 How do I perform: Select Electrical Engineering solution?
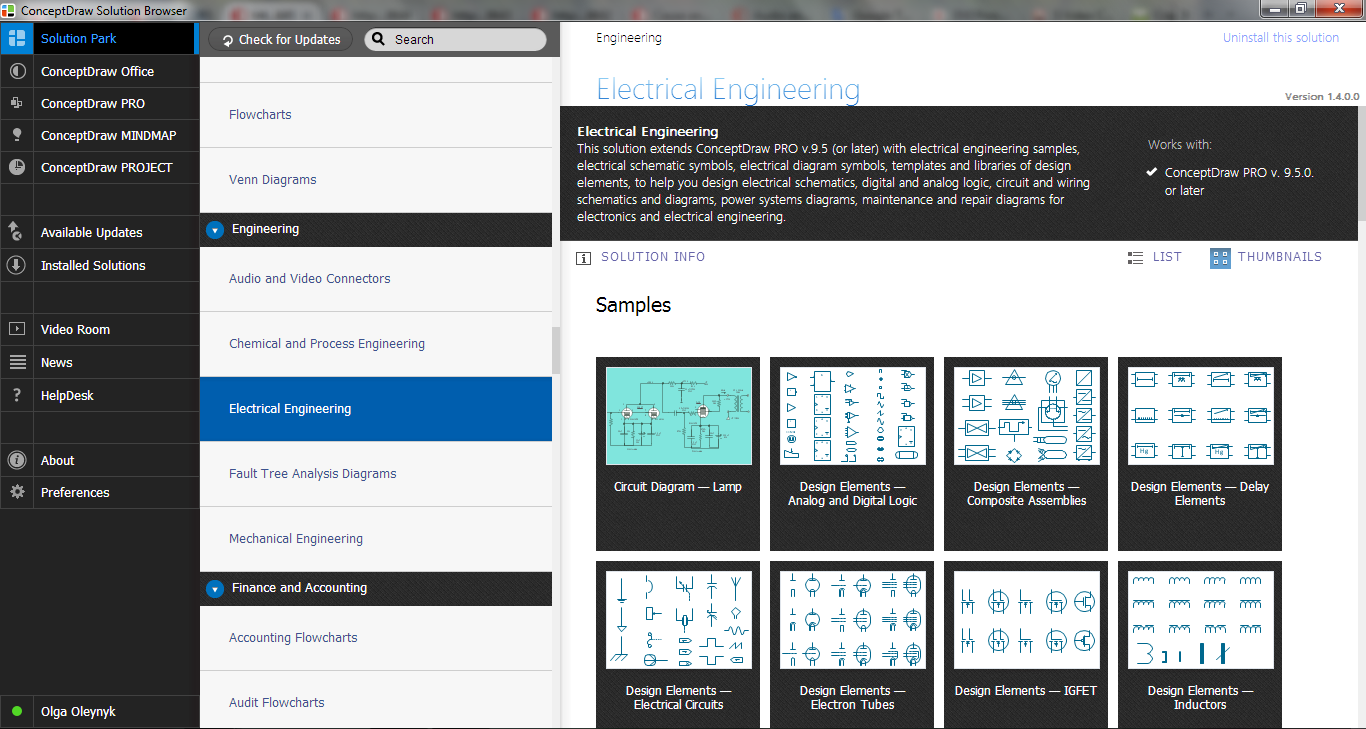point(376,409)
